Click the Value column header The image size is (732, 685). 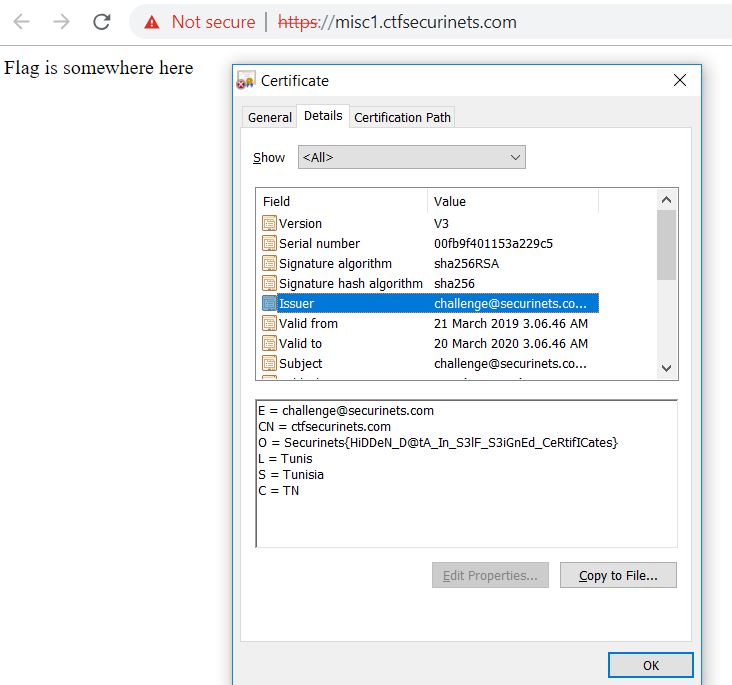point(513,201)
